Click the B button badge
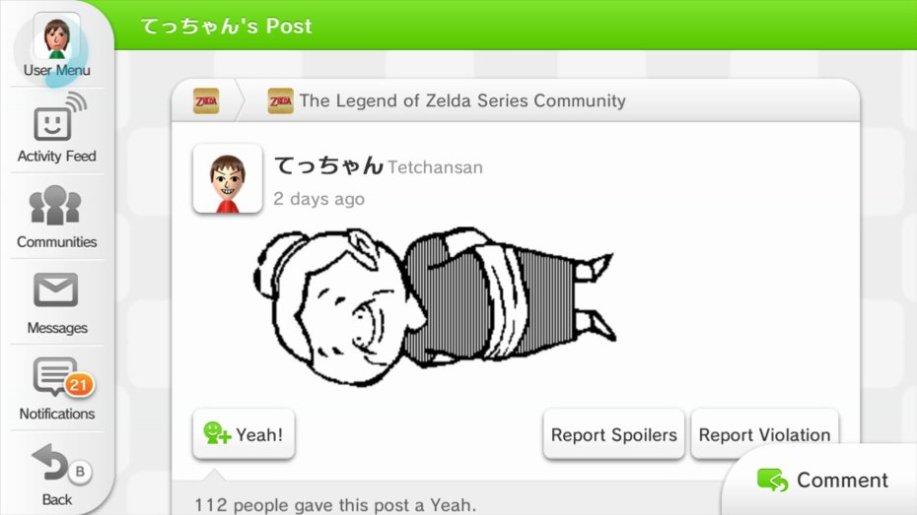 click(80, 472)
